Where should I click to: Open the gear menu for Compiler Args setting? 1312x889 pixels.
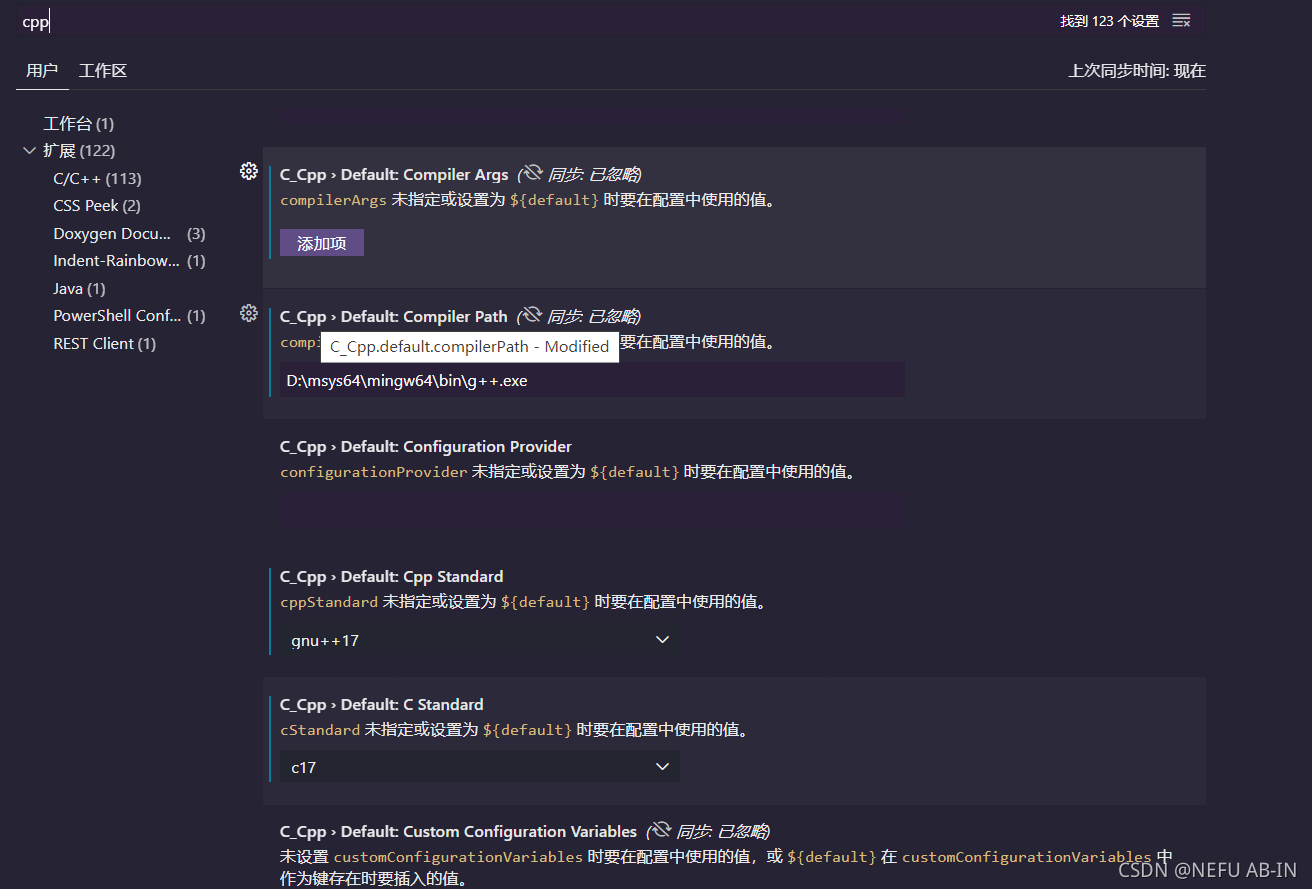click(248, 171)
